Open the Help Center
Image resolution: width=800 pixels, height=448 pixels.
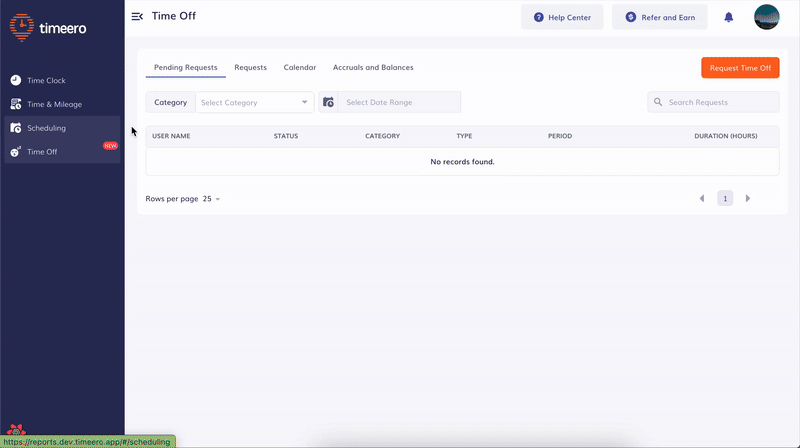click(562, 17)
